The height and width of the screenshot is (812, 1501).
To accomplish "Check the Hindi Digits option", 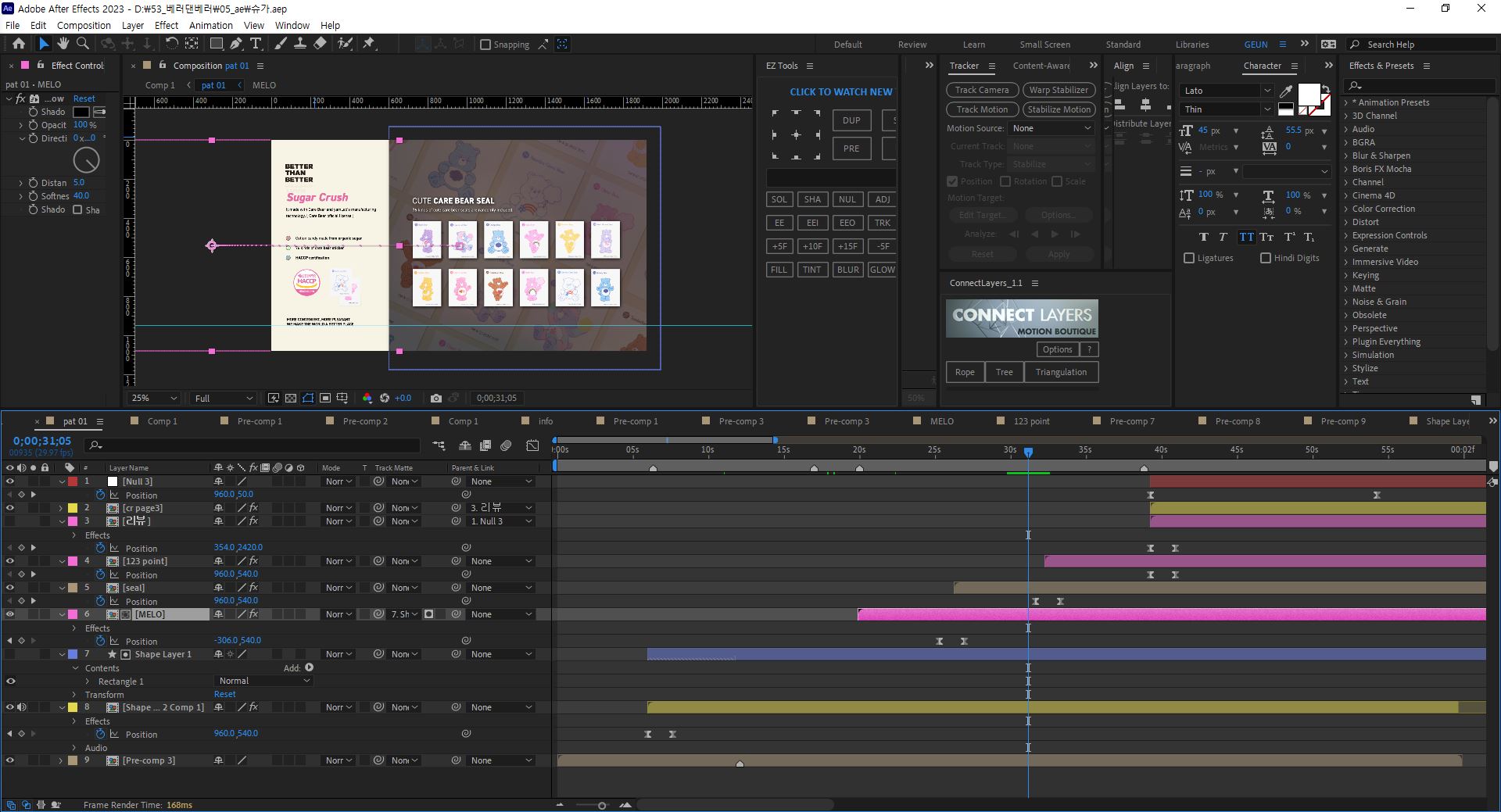I will [1266, 258].
